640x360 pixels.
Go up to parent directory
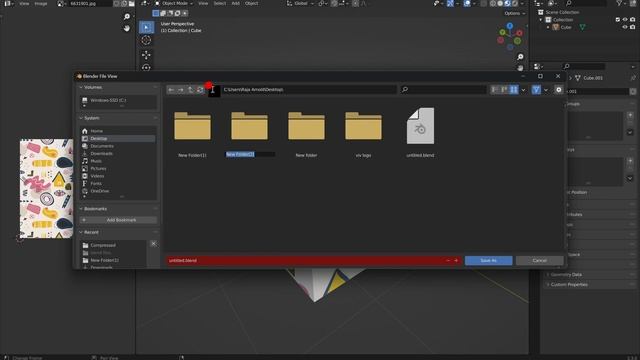[191, 90]
